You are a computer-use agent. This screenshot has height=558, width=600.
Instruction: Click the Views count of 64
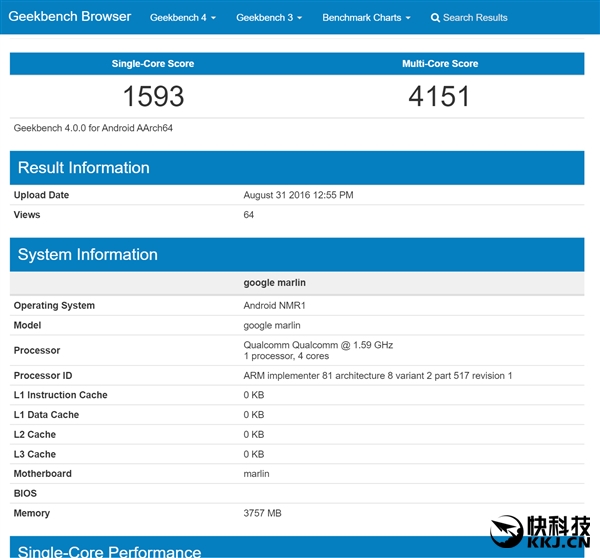point(249,215)
